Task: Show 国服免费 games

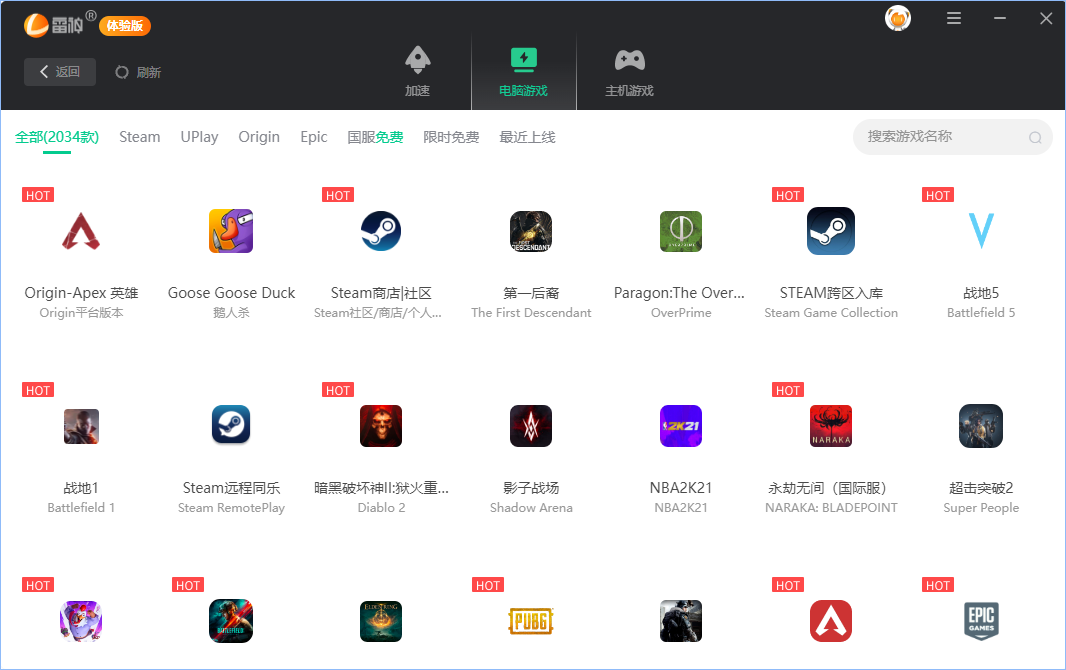Action: coord(375,137)
